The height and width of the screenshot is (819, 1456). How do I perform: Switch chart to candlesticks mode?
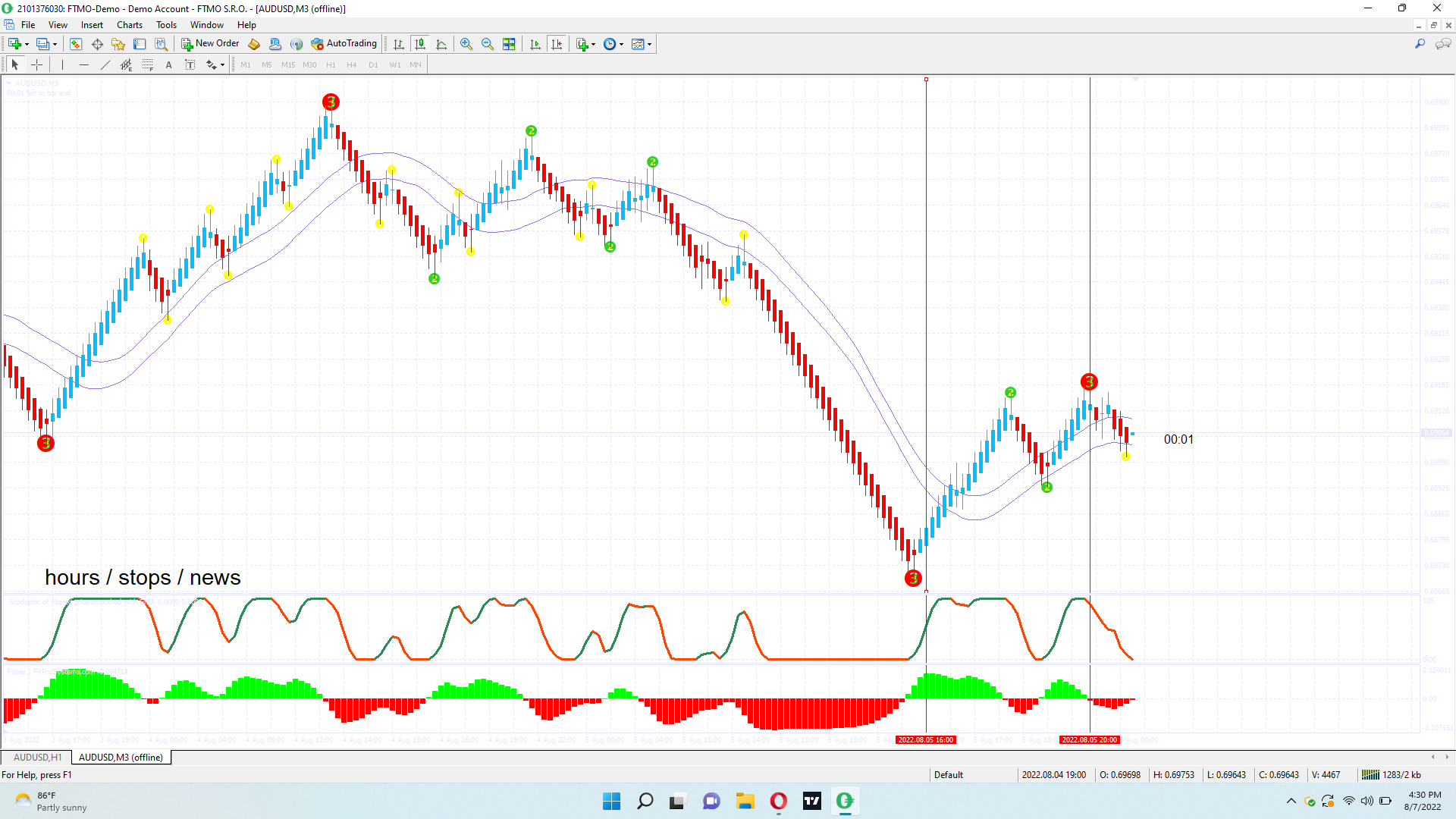pos(420,44)
